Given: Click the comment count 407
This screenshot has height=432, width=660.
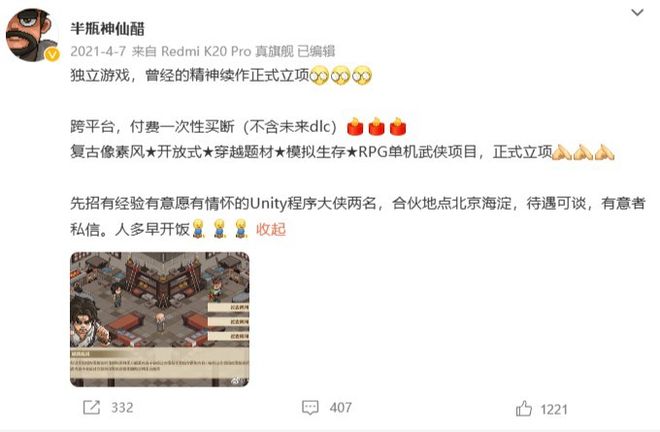Looking at the screenshot, I should coord(341,408).
